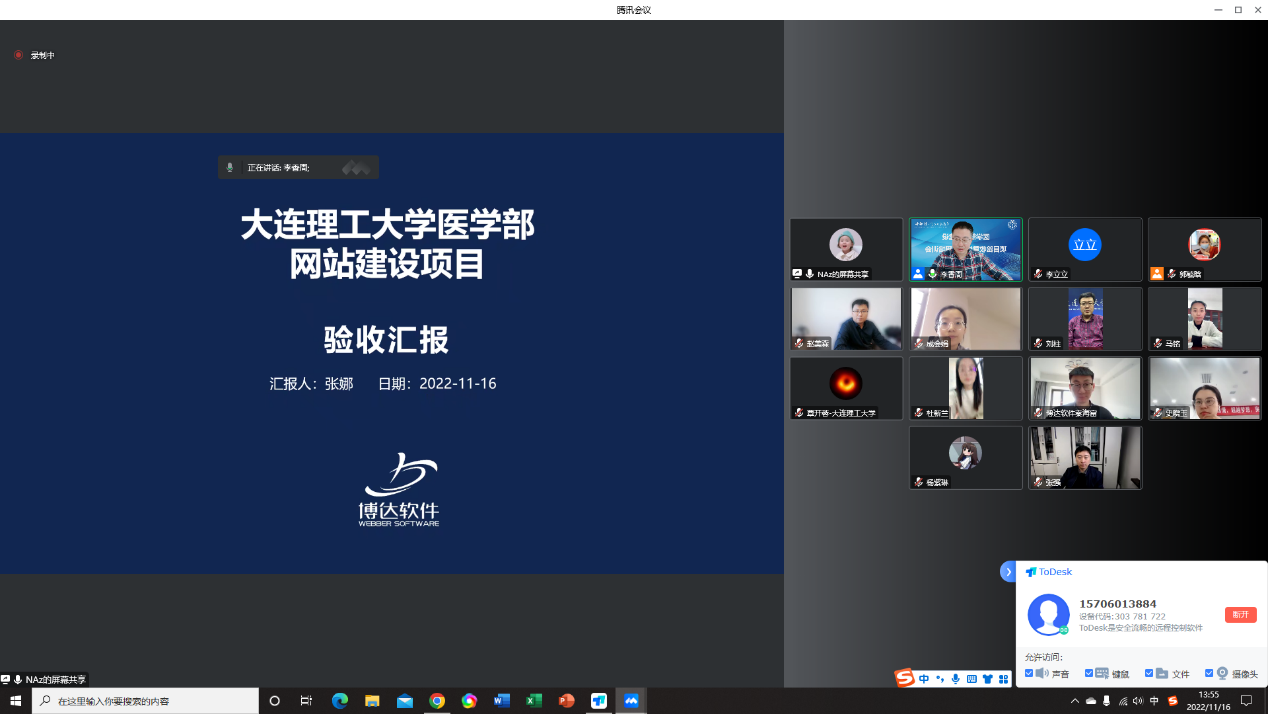Image resolution: width=1268 pixels, height=714 pixels.
Task: Uncheck the 键鼠 keyboard-mouse access checkbox
Action: tap(1089, 674)
